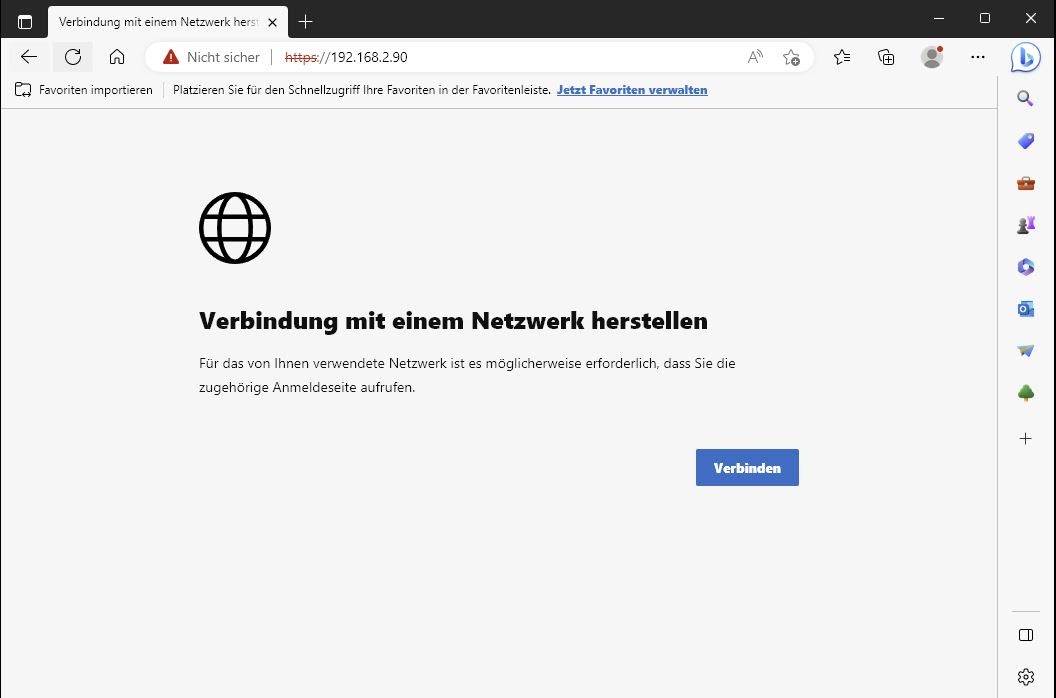Select the Verbindung mit einem Netzwerk tab
Viewport: 1056px width, 698px height.
pyautogui.click(x=160, y=21)
